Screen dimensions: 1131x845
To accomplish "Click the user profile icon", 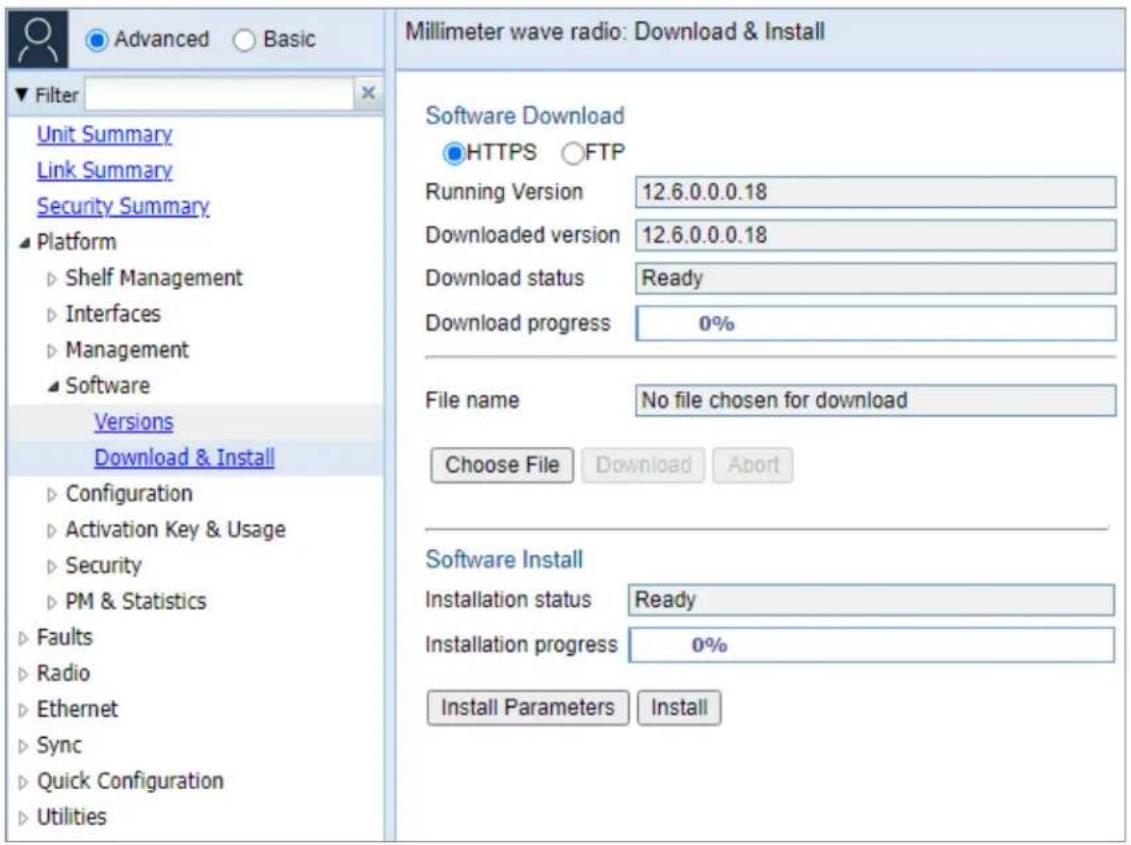I will [38, 39].
